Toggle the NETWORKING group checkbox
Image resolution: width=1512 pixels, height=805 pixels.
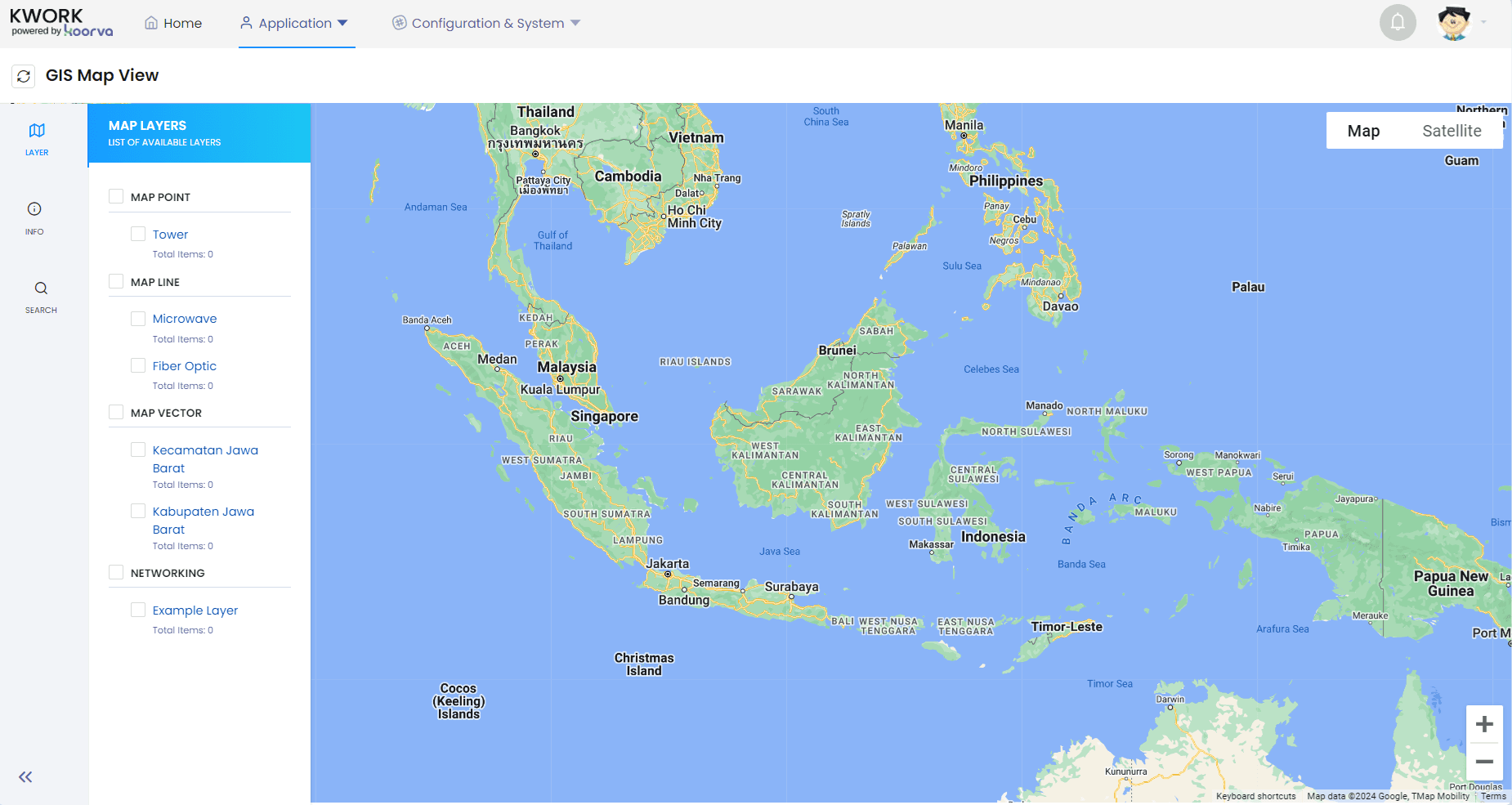[116, 573]
